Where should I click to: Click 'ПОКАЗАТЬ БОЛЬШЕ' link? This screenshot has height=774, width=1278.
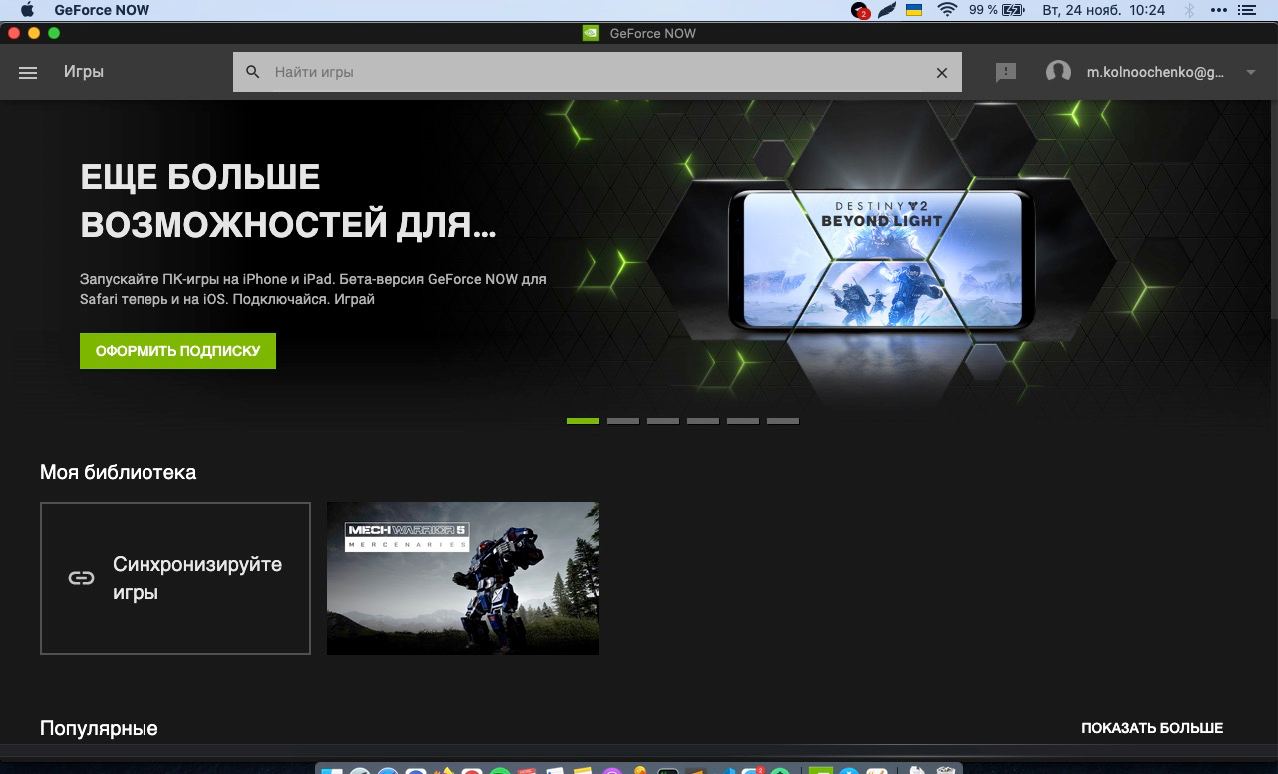[1152, 728]
